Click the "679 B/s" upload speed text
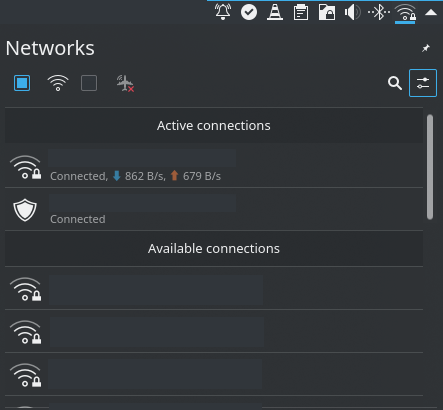This screenshot has width=443, height=410. click(202, 176)
